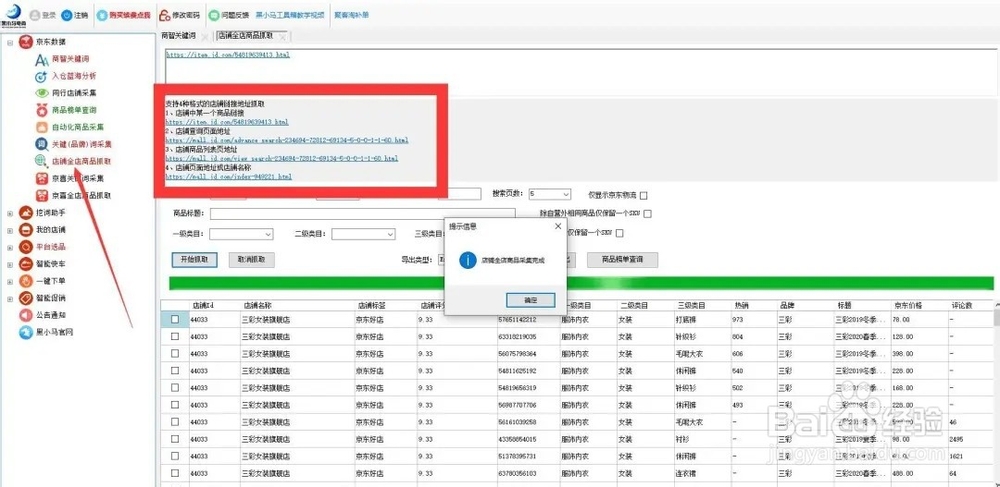The height and width of the screenshot is (487, 1000).
Task: Click the 京喜全店商品抓取 red icon
Action: [x=41, y=195]
